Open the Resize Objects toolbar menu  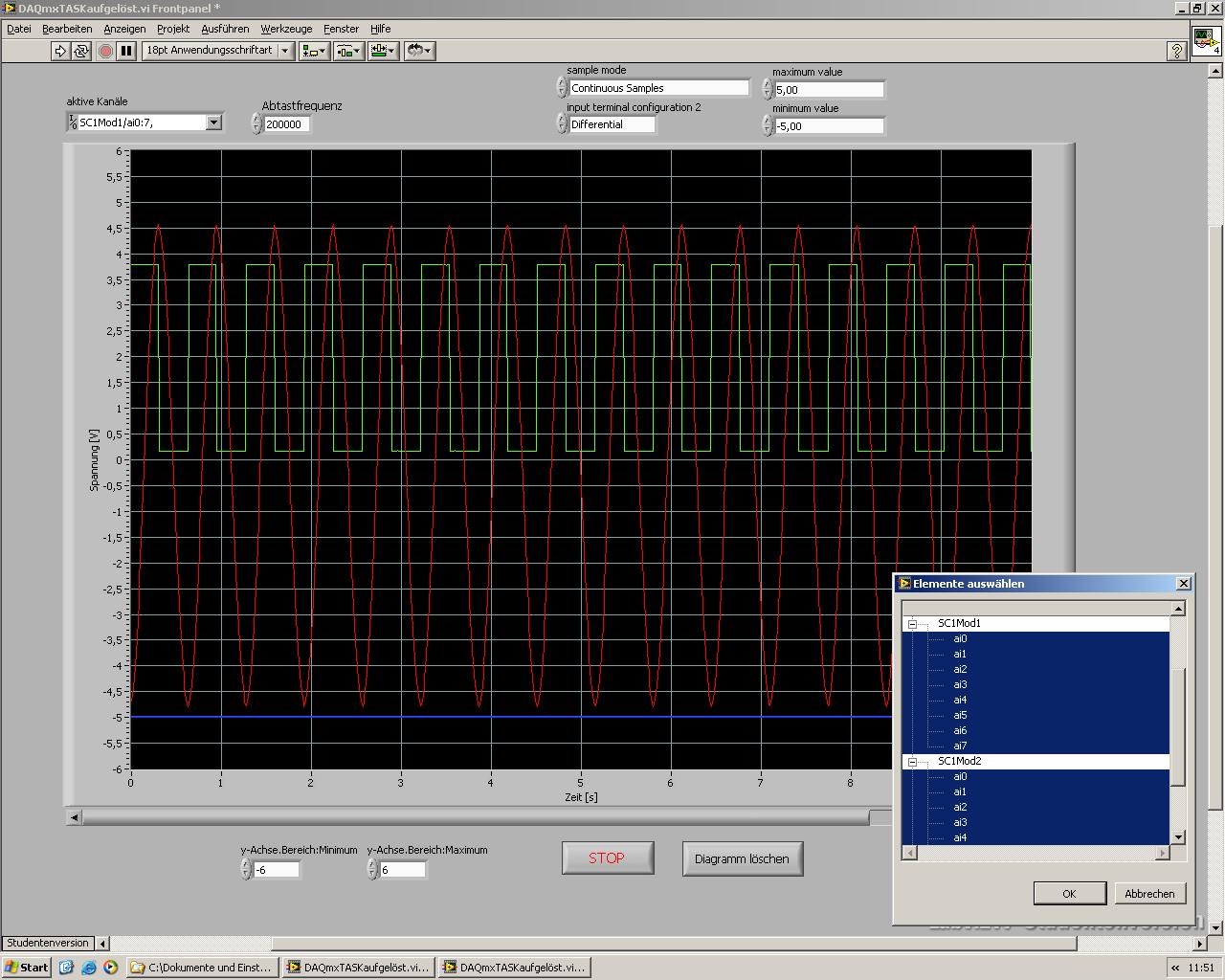click(383, 51)
